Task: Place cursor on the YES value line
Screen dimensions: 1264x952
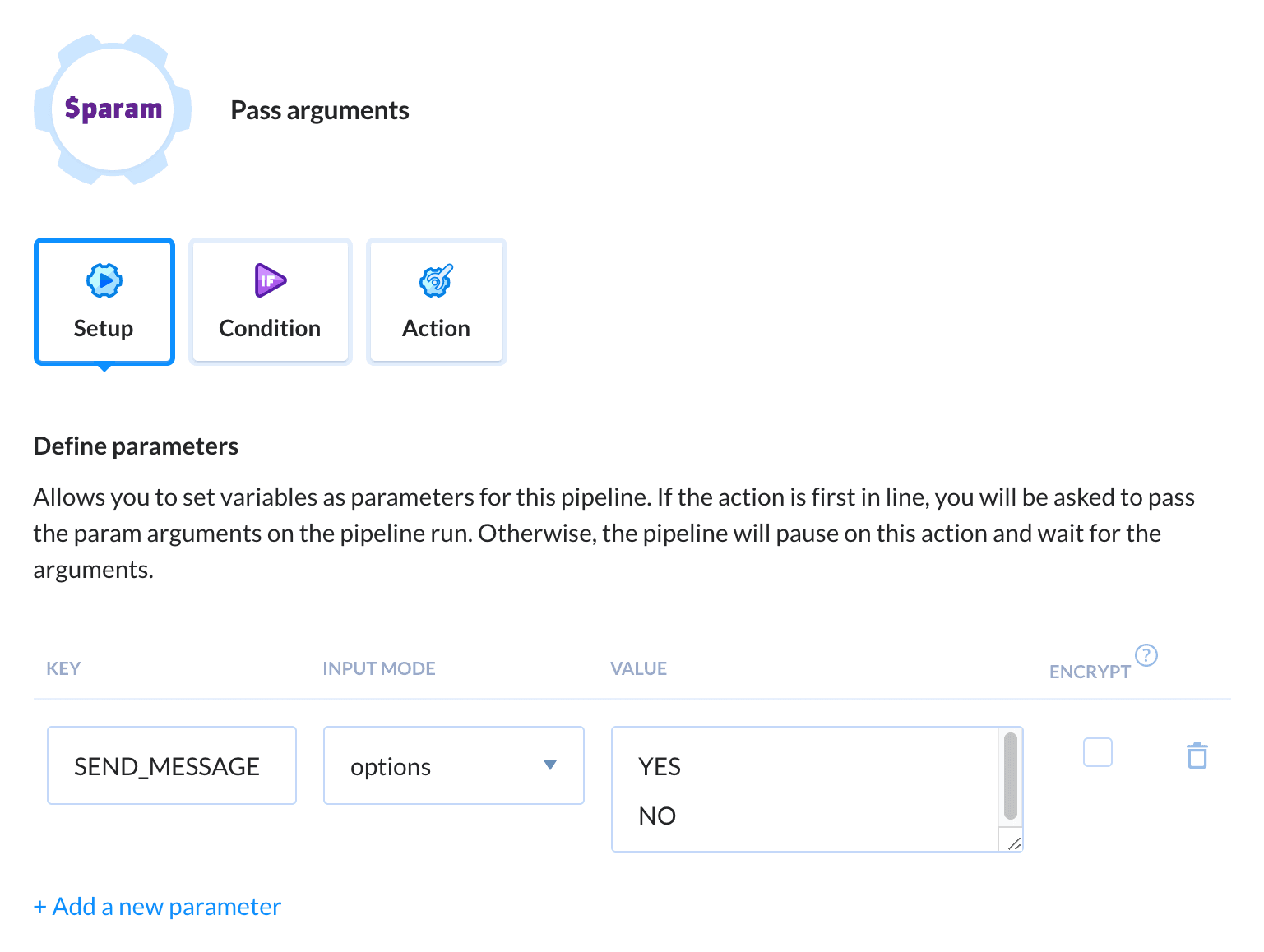Action: pos(660,767)
